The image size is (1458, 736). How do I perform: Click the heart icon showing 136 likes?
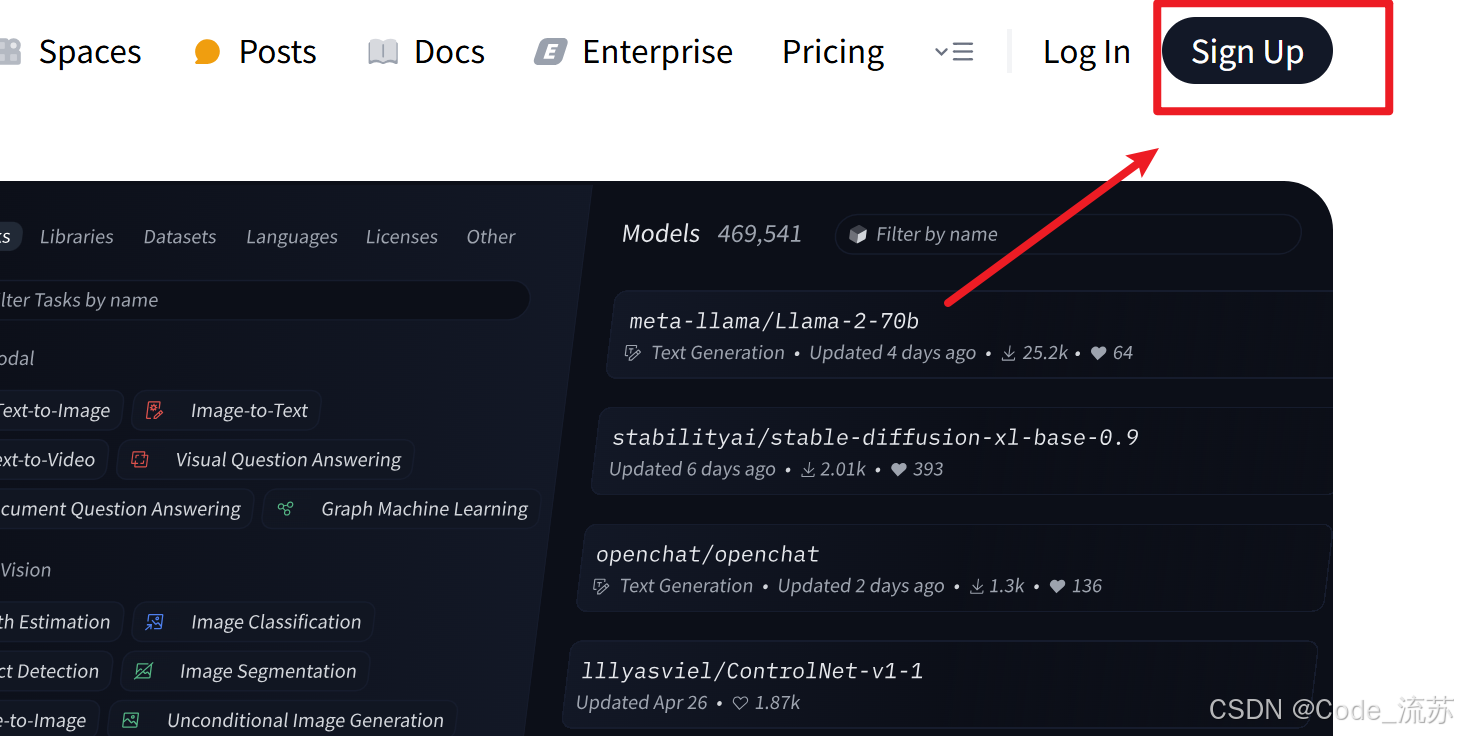(x=1057, y=586)
